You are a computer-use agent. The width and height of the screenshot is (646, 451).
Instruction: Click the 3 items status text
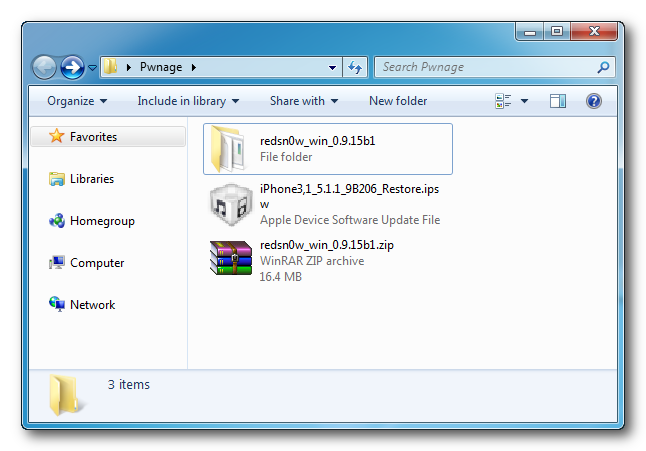point(129,385)
